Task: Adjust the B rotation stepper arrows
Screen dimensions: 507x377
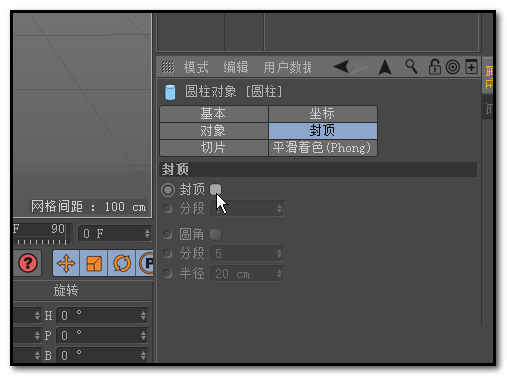Action: tap(143, 355)
